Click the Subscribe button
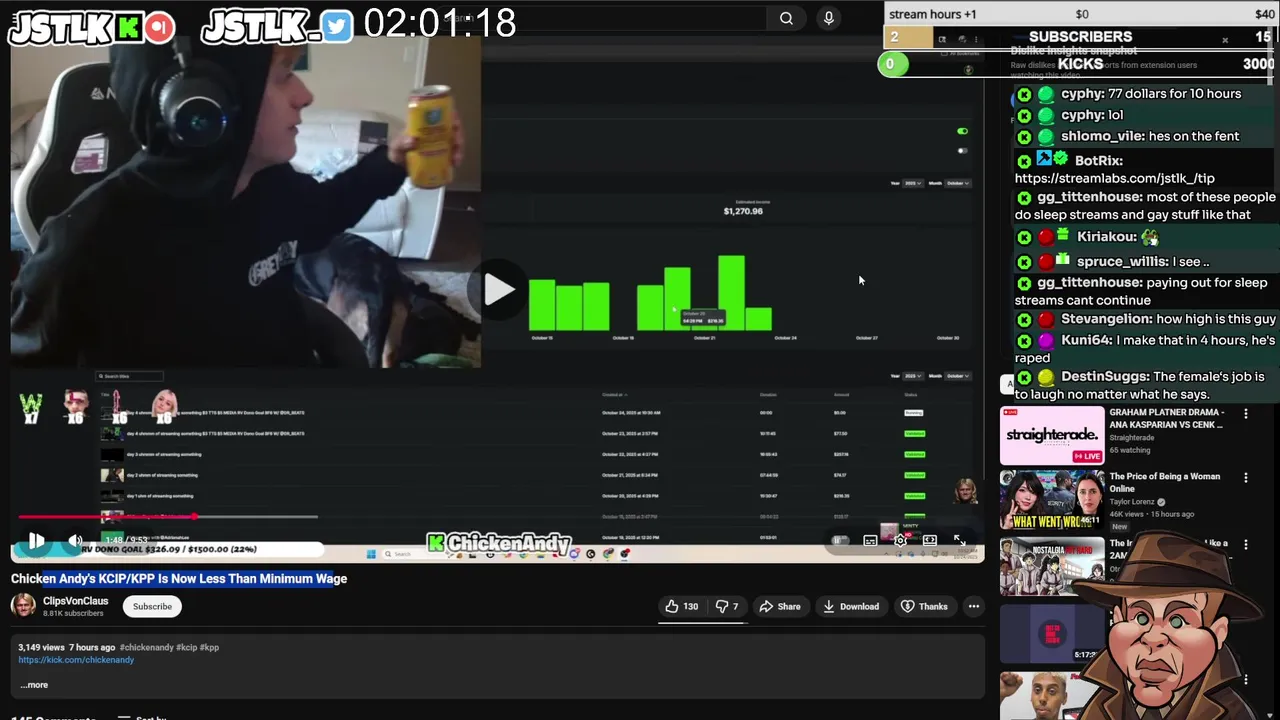The image size is (1280, 720). (x=152, y=606)
